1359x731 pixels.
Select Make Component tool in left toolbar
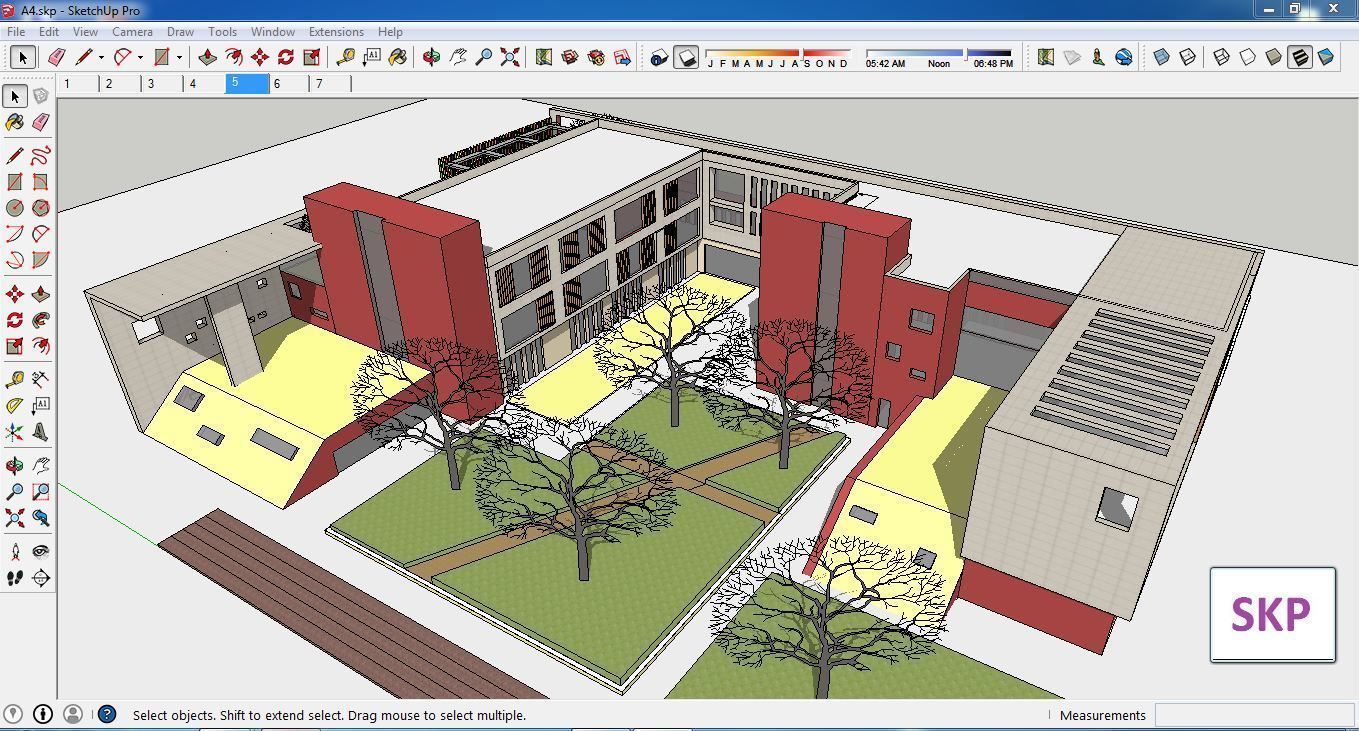(40, 96)
